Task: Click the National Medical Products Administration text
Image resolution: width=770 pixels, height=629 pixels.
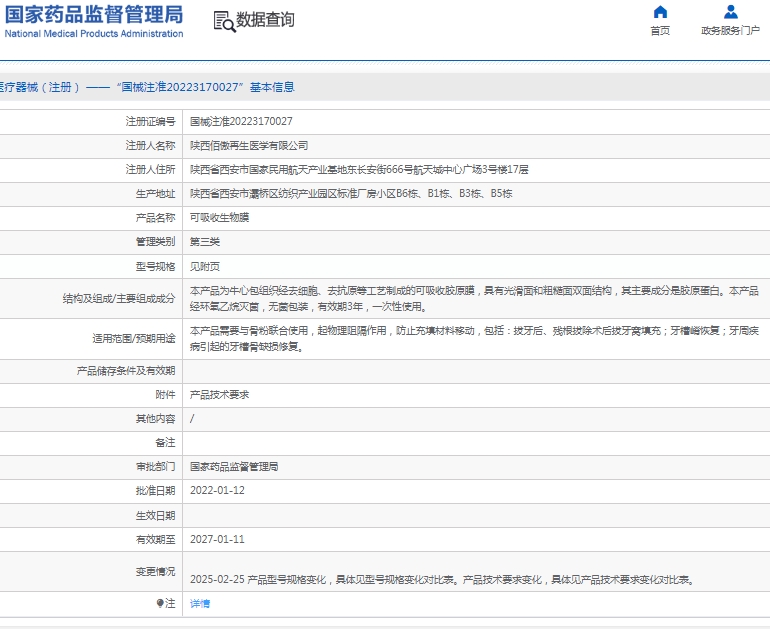Action: 94,34
